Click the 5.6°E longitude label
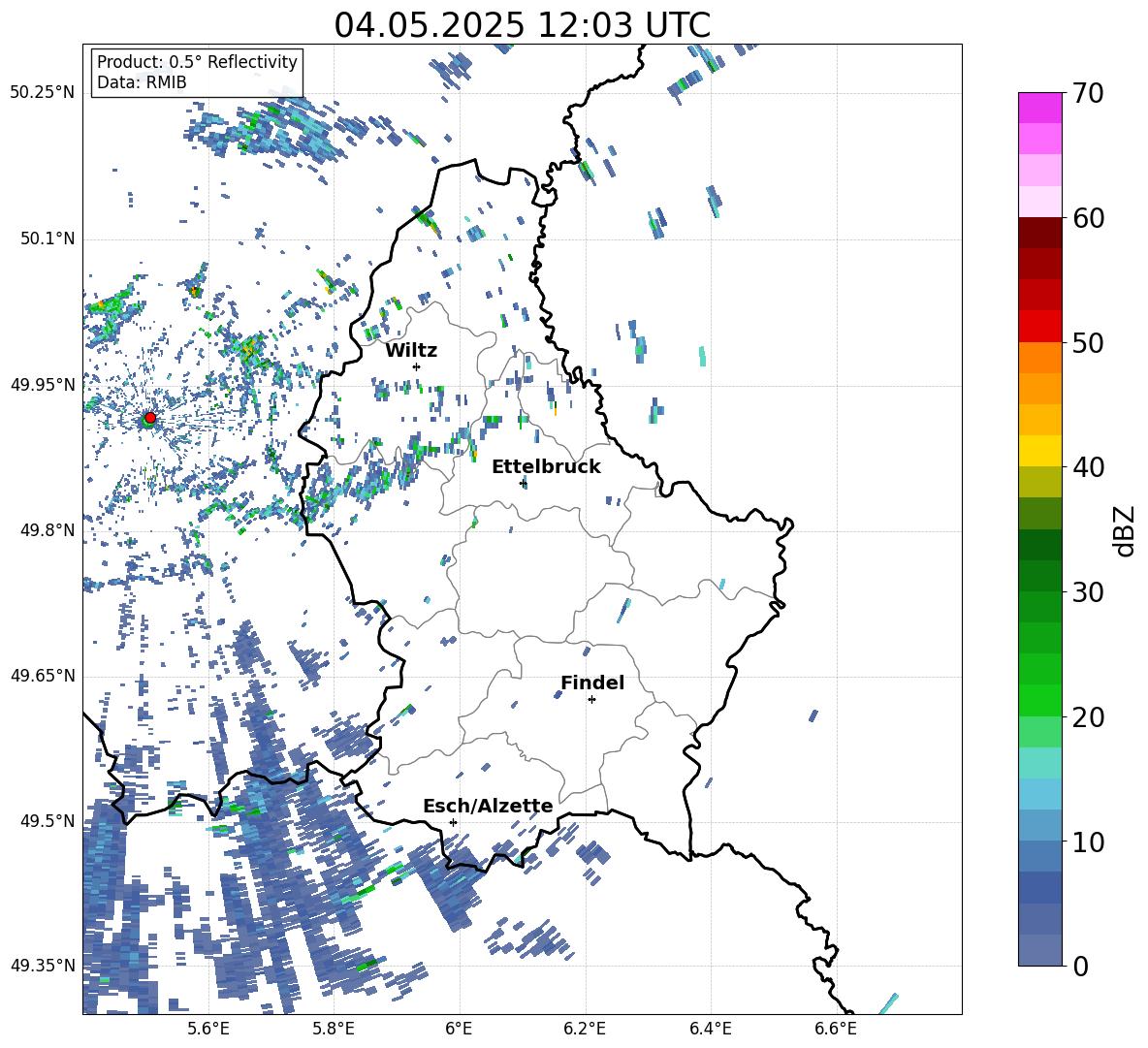Viewport: 1148px width, 1048px height. pyautogui.click(x=208, y=1029)
